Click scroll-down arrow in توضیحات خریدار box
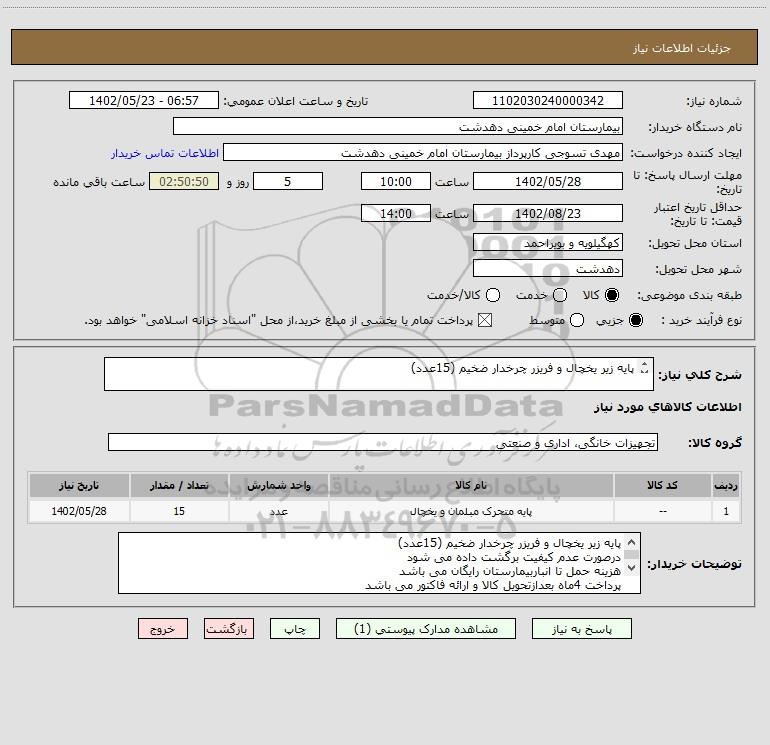The width and height of the screenshot is (770, 745). click(x=632, y=568)
